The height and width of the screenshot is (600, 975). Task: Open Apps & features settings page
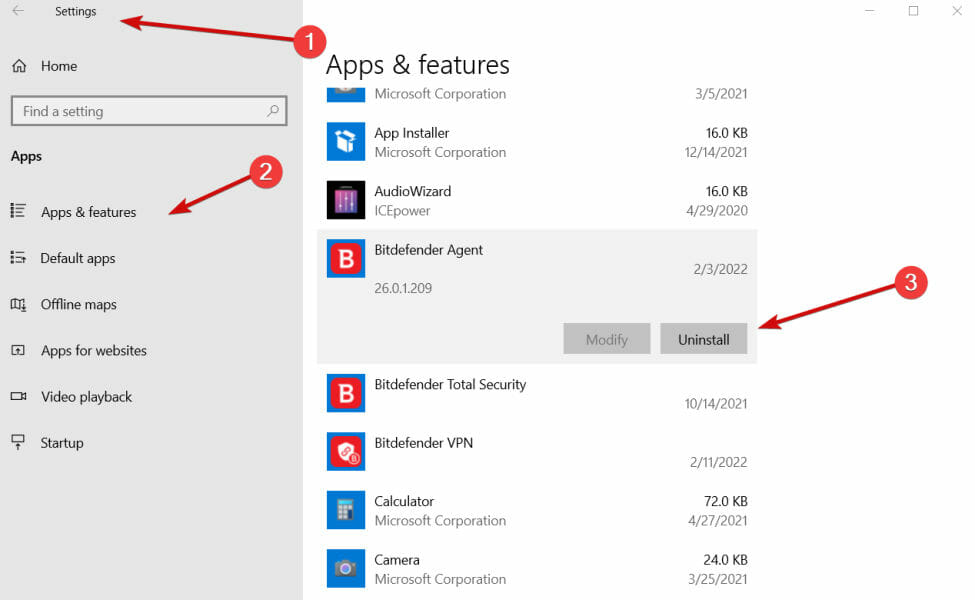pyautogui.click(x=88, y=212)
